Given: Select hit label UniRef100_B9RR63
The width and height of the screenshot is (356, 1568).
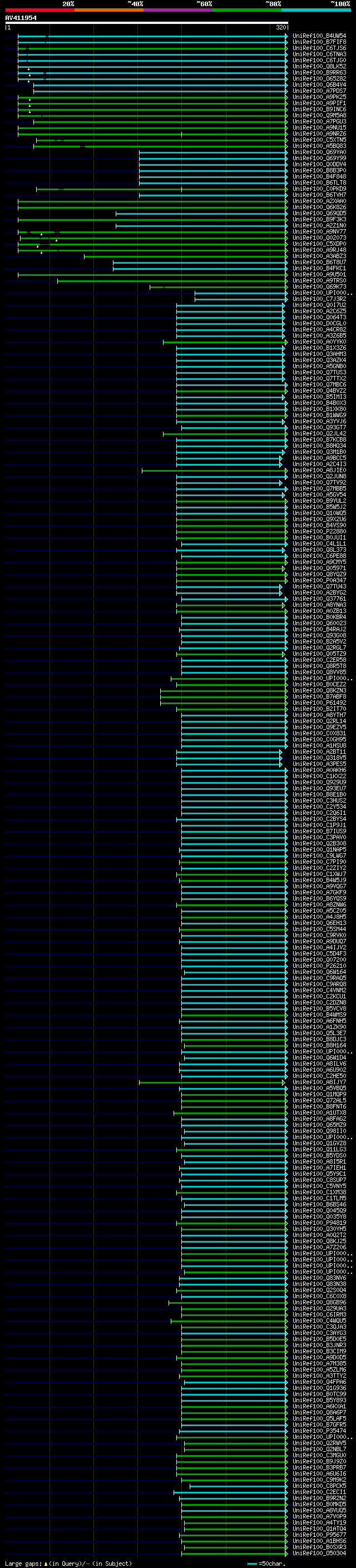Looking at the screenshot, I should click(x=319, y=72).
